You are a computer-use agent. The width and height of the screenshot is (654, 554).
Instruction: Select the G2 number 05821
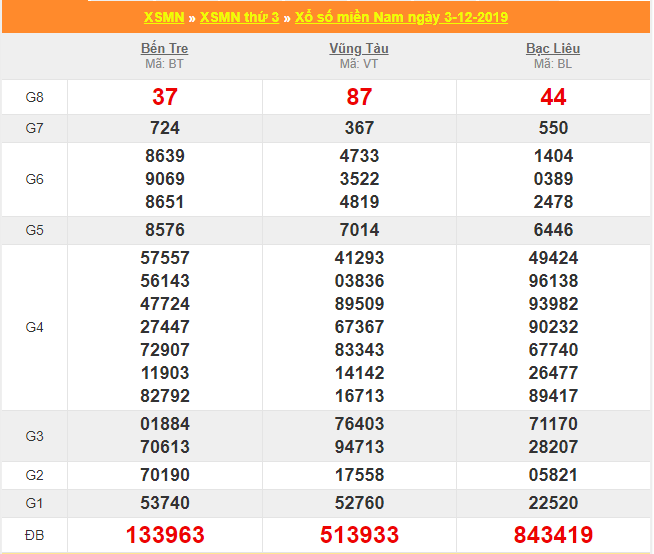tap(553, 475)
